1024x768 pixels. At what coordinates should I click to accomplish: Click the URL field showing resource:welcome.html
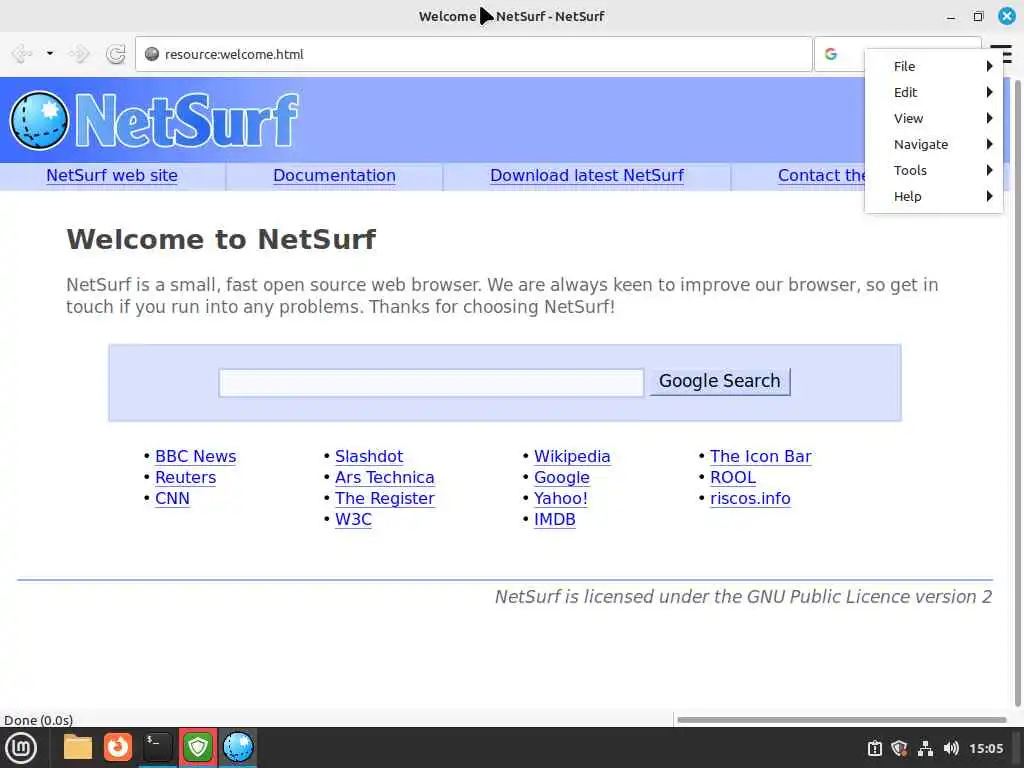473,54
